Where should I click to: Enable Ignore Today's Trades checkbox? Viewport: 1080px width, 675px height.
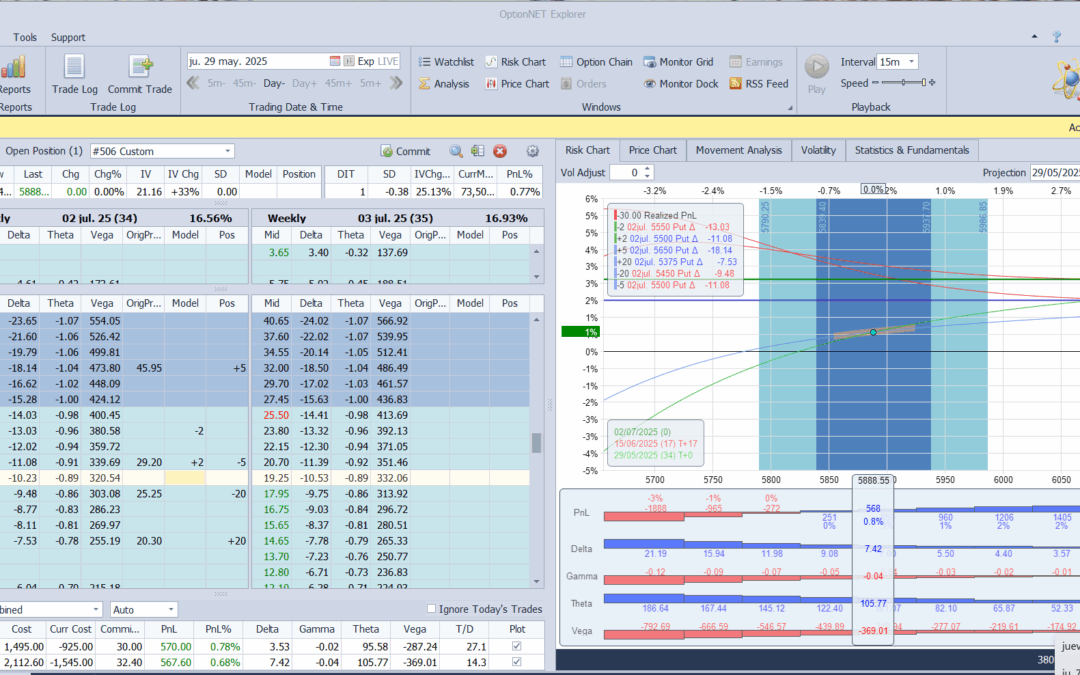point(431,609)
